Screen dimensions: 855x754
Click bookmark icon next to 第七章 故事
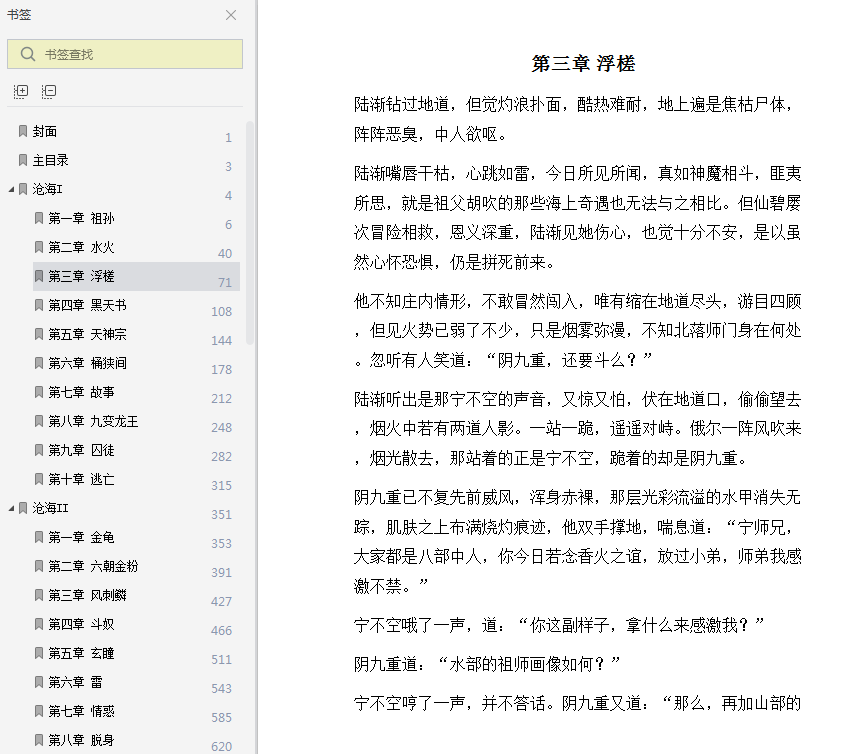pos(39,392)
